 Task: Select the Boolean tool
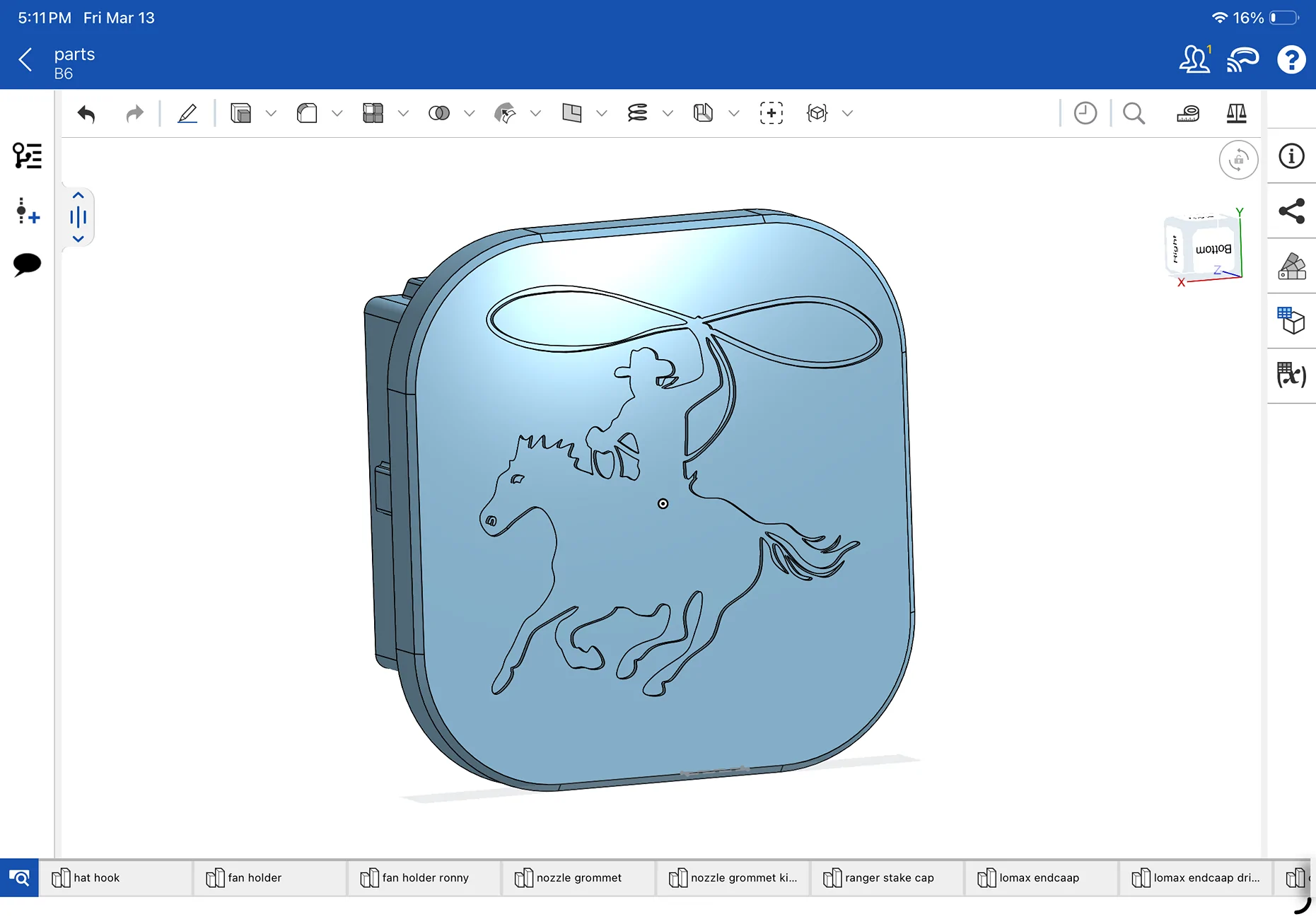(x=439, y=113)
